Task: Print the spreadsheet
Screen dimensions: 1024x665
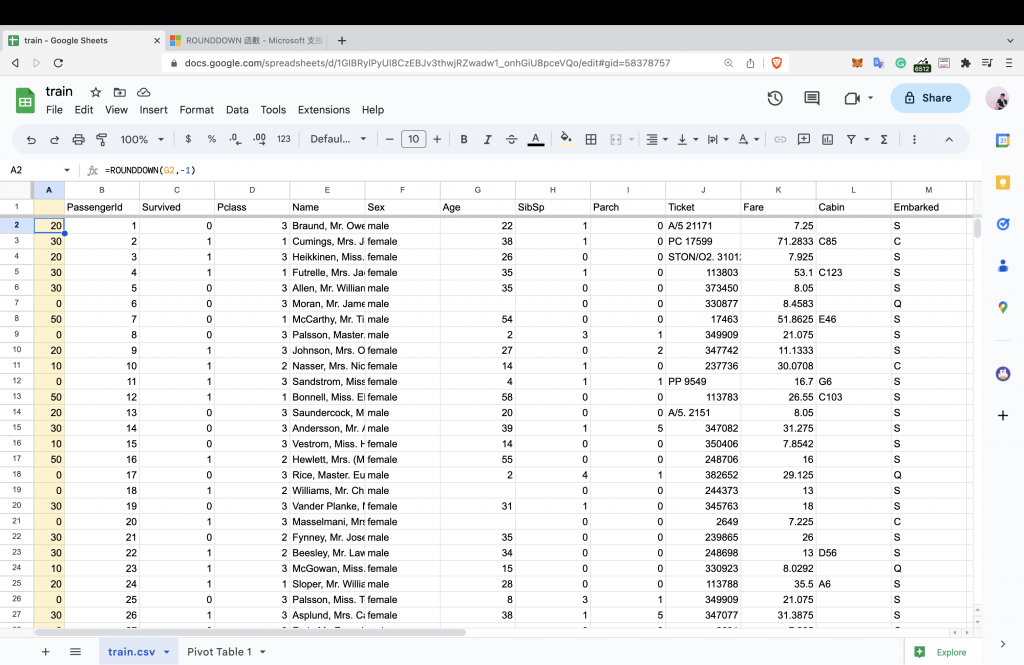Action: coord(78,139)
